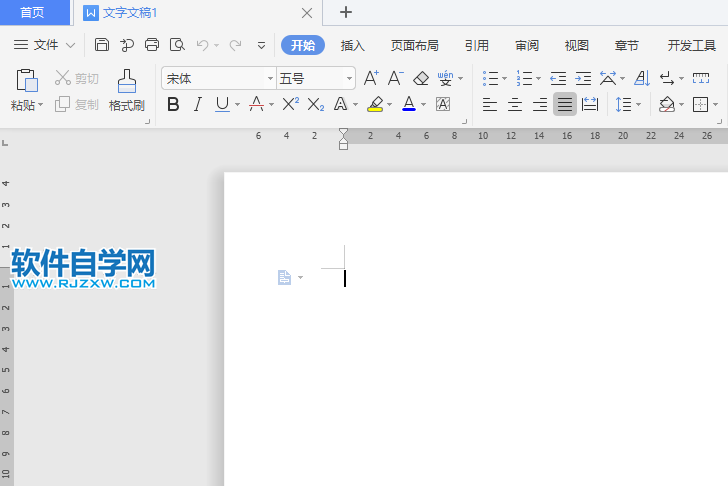This screenshot has height=486, width=728.
Task: Open 开发工具 tab
Action: 691,45
